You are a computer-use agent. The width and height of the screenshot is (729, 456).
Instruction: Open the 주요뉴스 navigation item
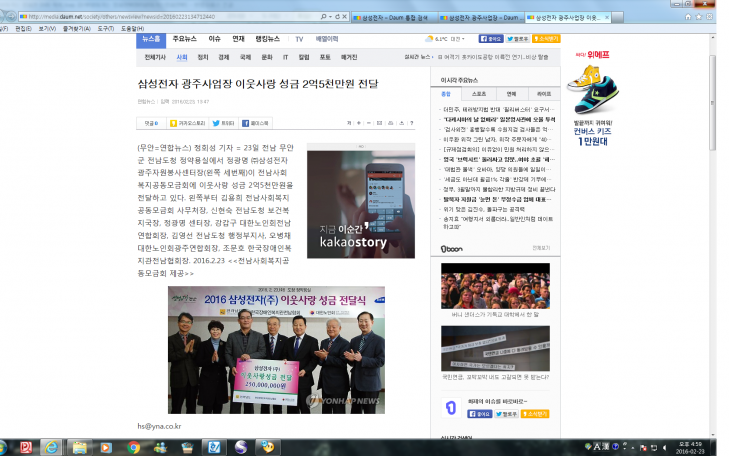[x=185, y=39]
